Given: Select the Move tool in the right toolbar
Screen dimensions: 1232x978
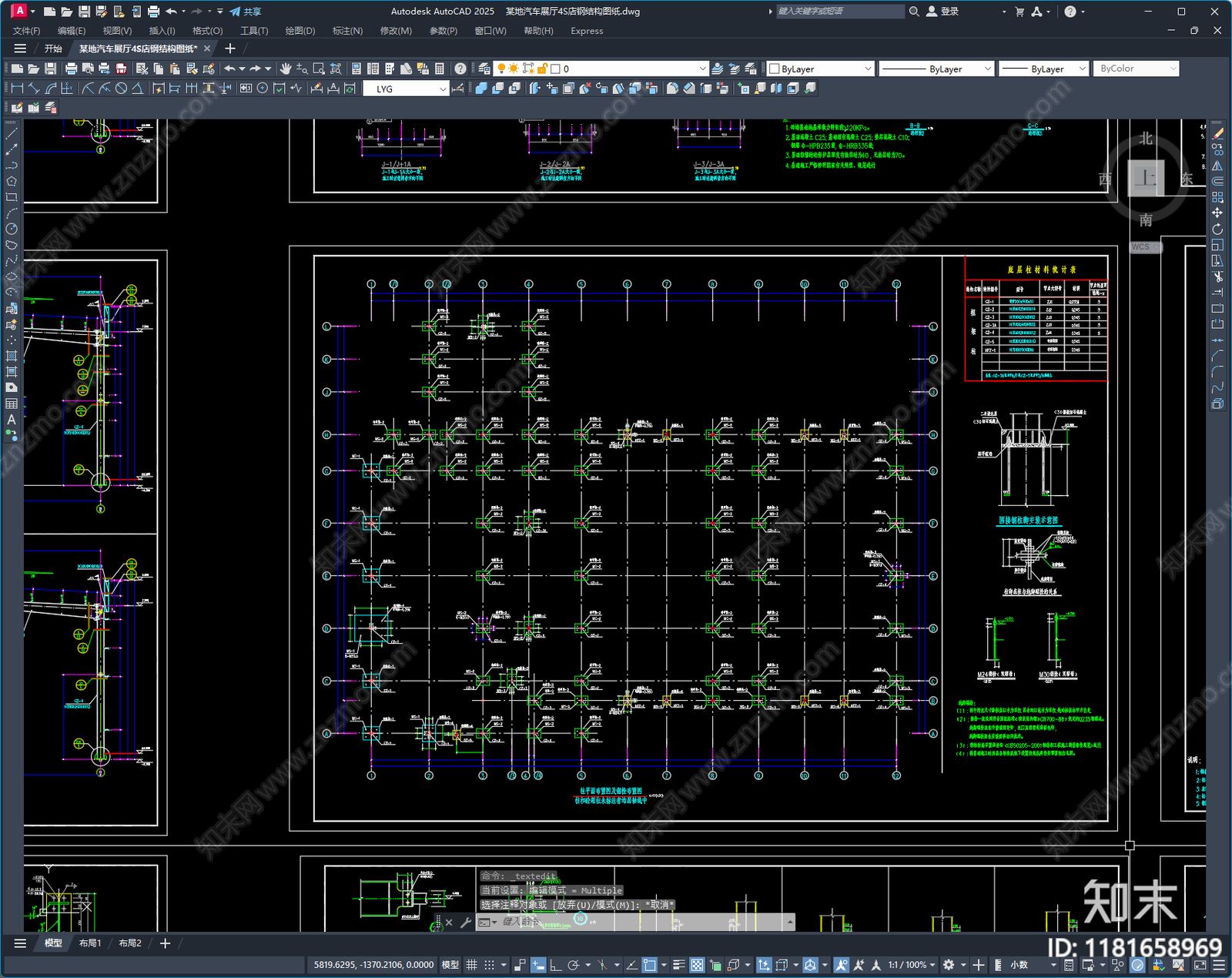Looking at the screenshot, I should point(1217,213).
